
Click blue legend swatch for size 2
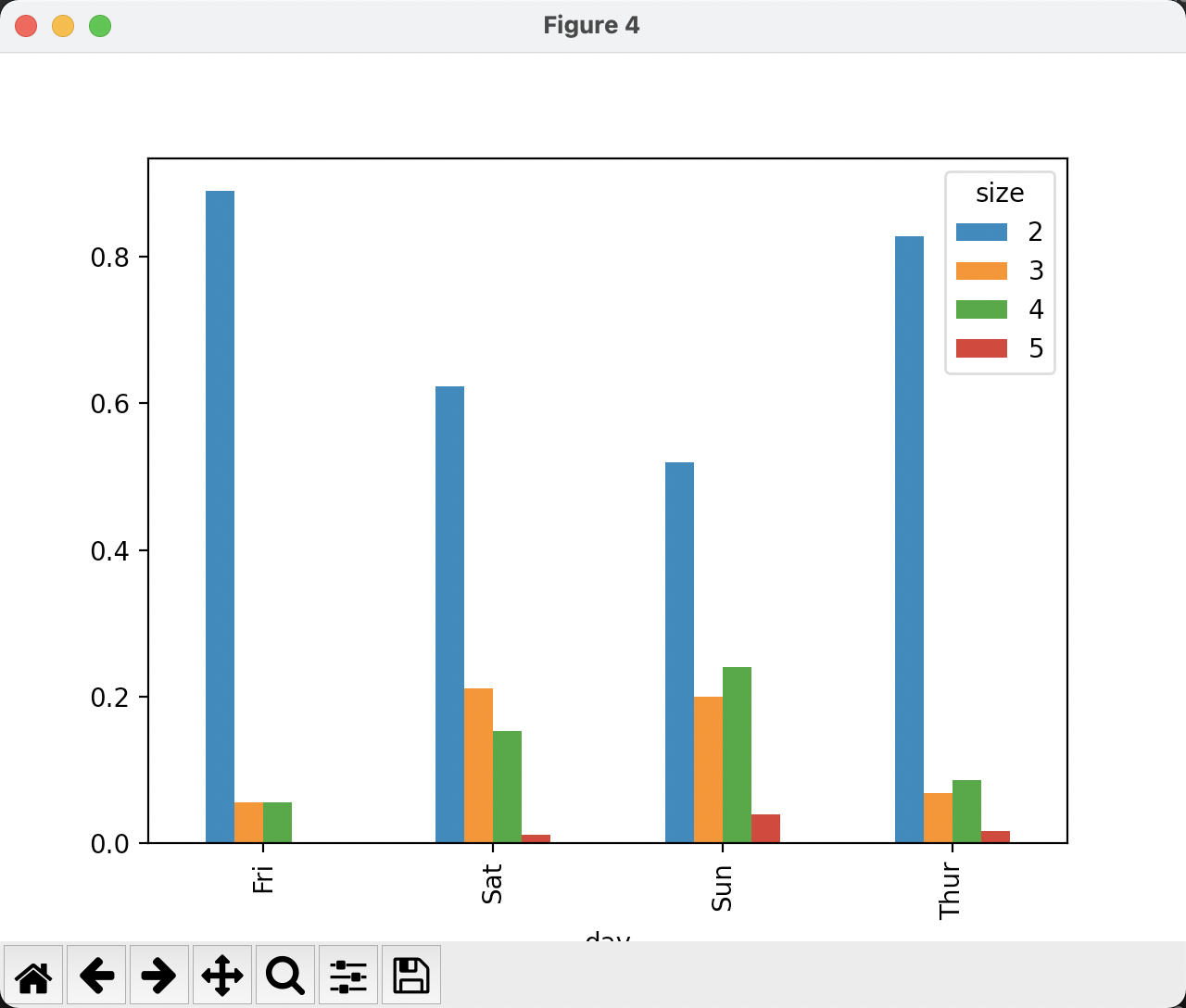(981, 232)
